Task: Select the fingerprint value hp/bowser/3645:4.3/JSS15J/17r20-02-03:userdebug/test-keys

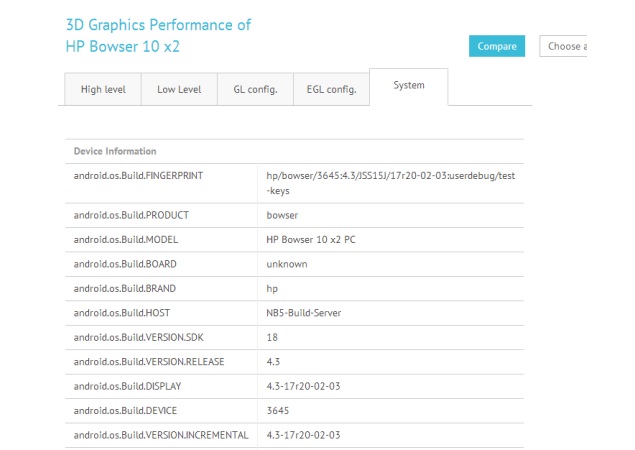Action: click(x=390, y=183)
